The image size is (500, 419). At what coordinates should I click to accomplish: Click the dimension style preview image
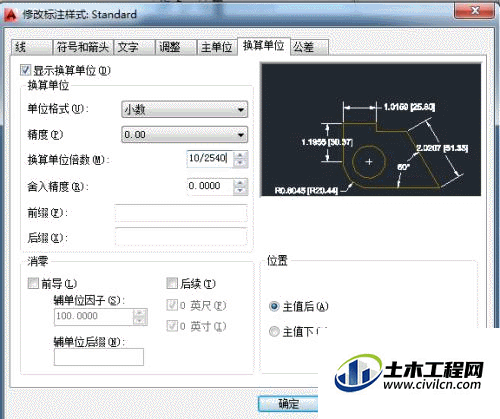tap(371, 130)
